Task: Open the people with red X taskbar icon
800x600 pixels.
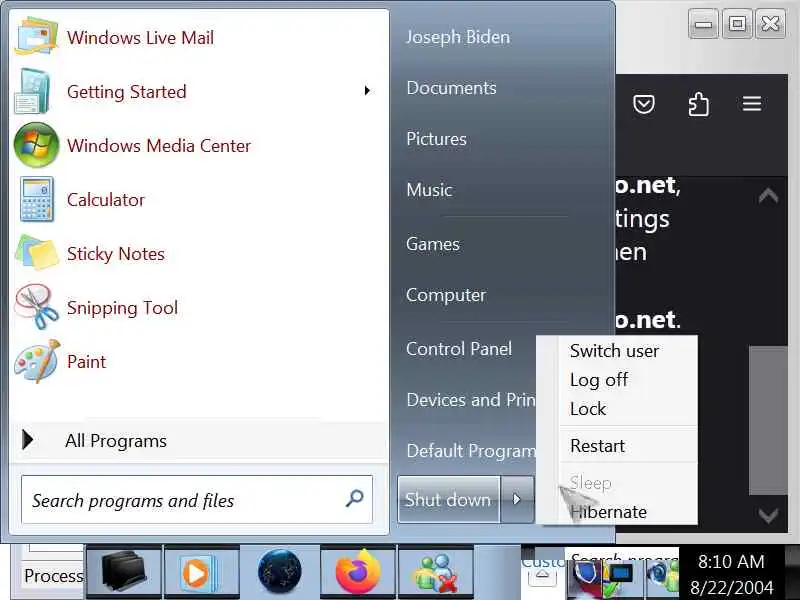Action: point(436,572)
